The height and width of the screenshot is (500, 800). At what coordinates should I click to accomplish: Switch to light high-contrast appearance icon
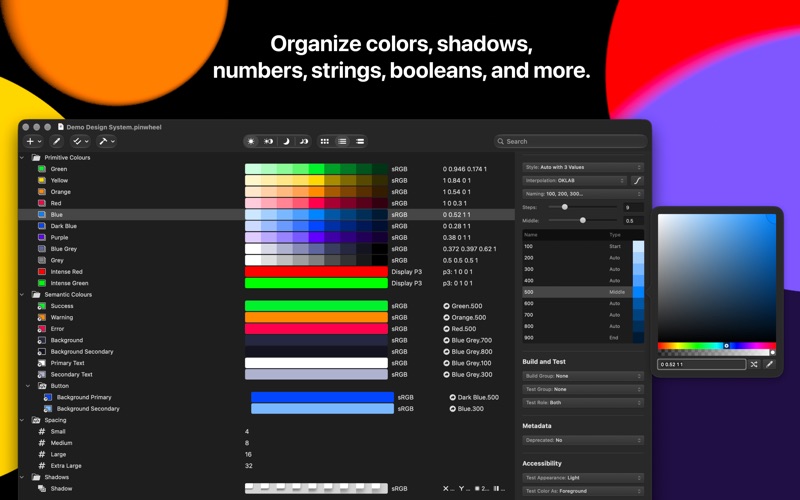coord(268,141)
